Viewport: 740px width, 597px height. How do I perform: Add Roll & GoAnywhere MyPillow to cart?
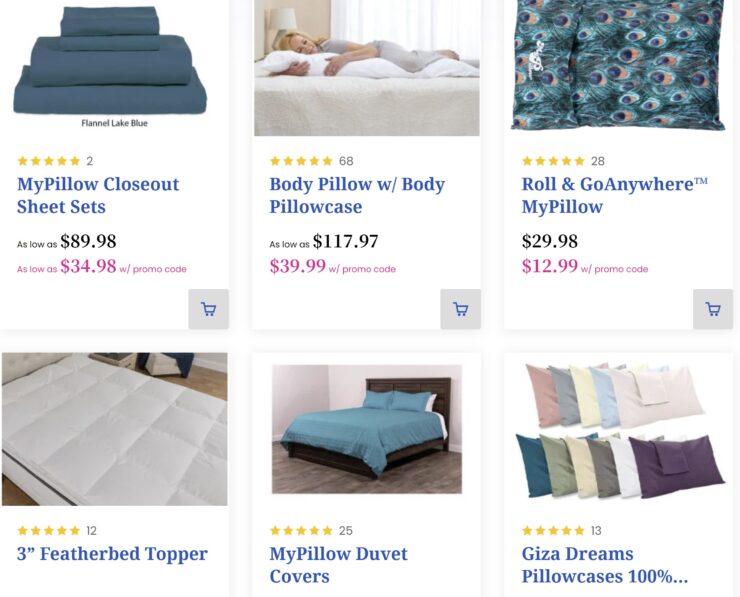[x=713, y=309]
